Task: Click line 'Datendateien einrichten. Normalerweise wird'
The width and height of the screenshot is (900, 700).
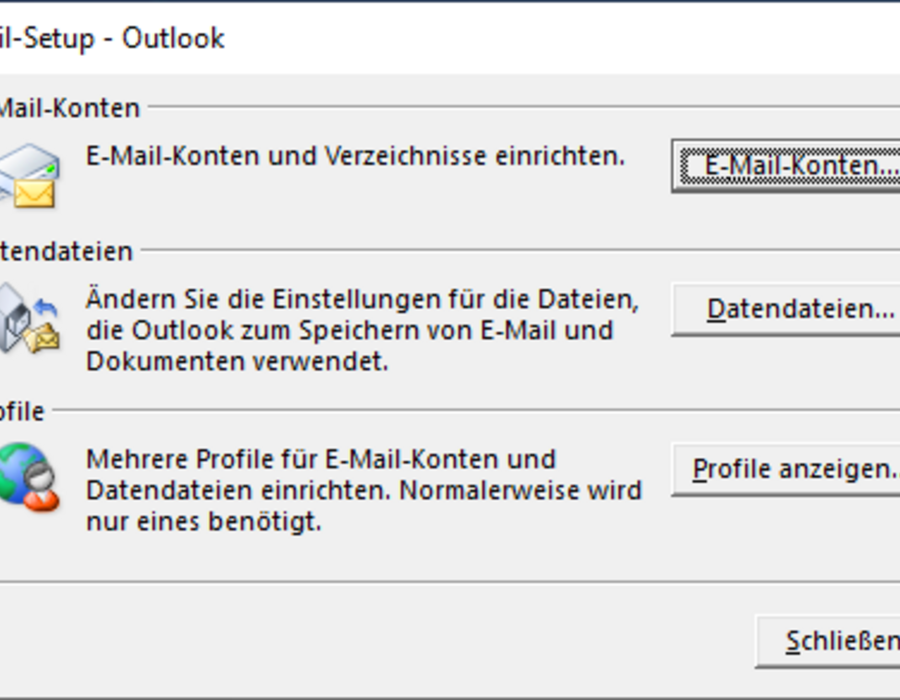Action: point(363,491)
